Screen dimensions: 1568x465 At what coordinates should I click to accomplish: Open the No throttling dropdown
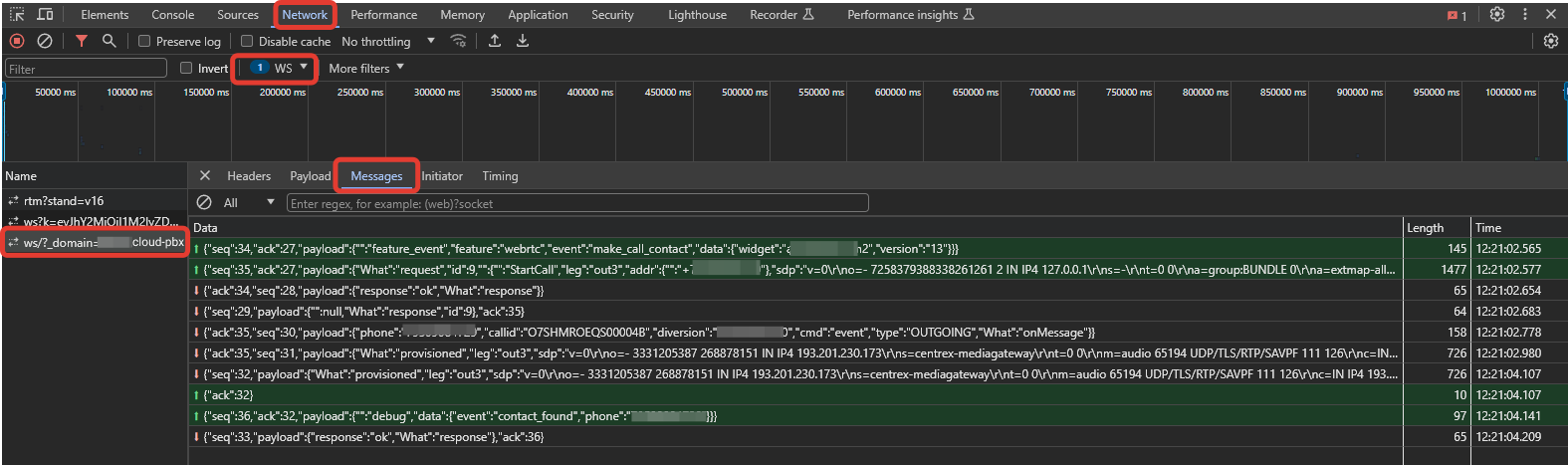(388, 42)
